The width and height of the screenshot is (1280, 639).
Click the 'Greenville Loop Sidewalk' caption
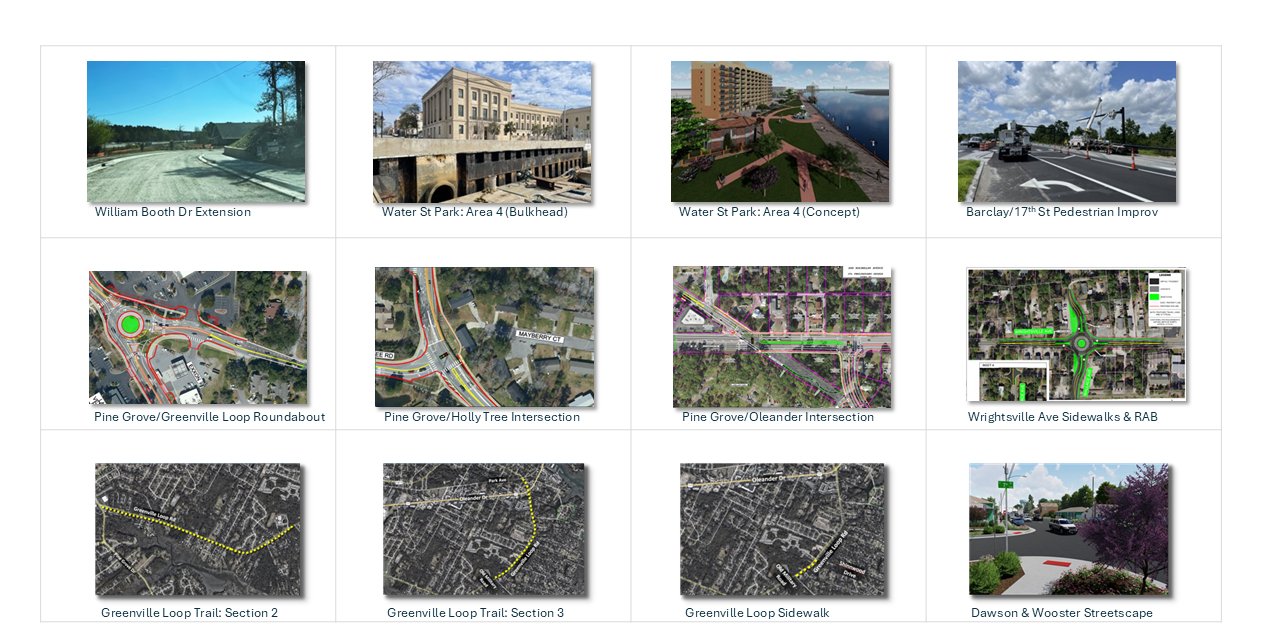(x=757, y=613)
